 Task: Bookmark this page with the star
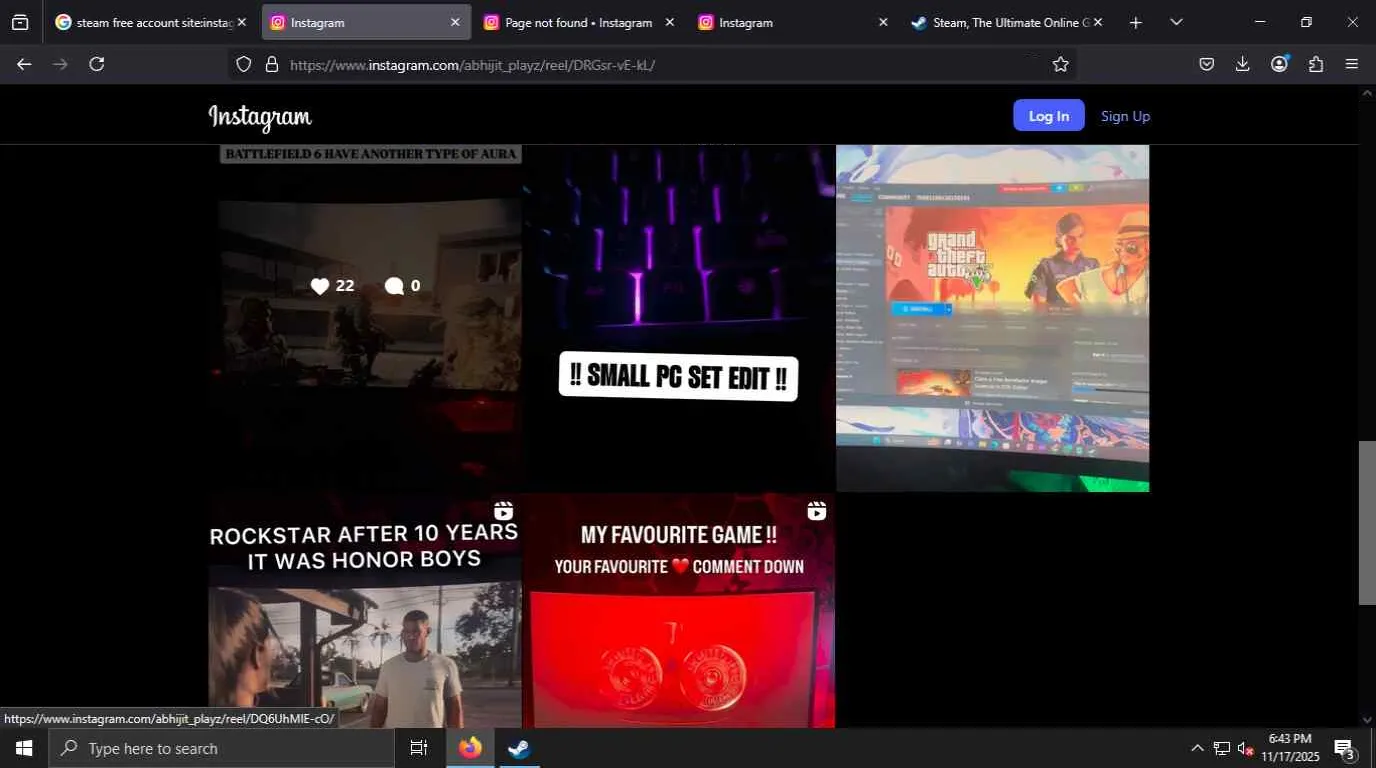point(1061,64)
